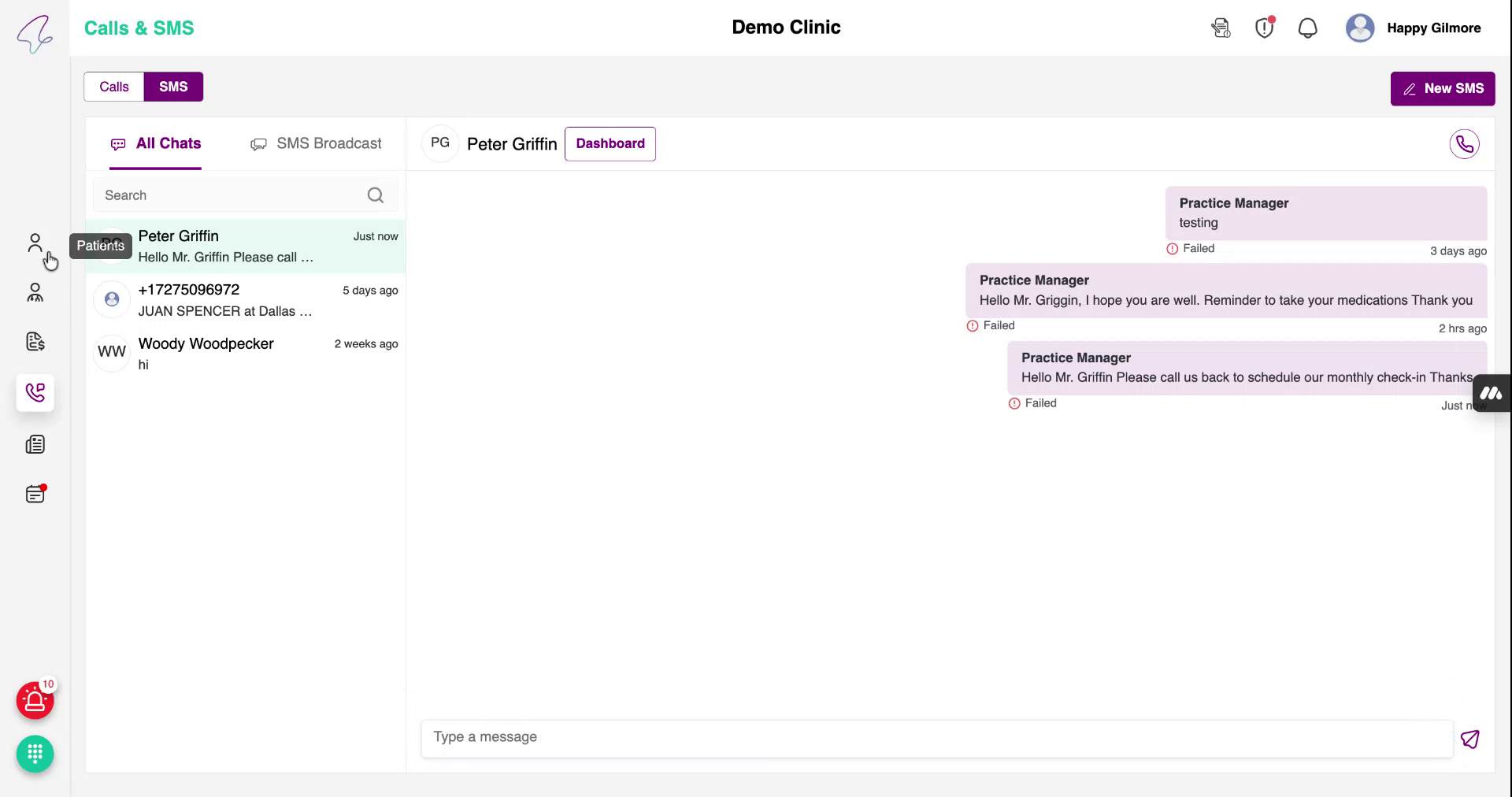Open Peter Griffin's Dashboard

click(610, 143)
